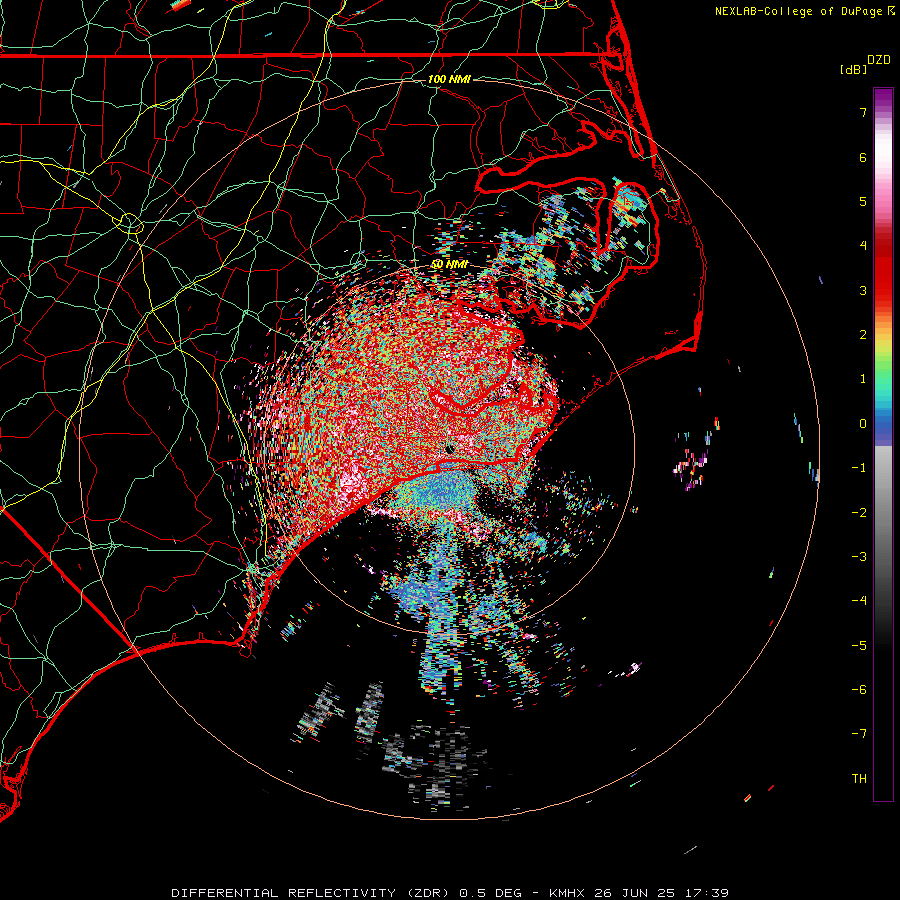Click the scale value 1 label
The width and height of the screenshot is (900, 900).
863,379
